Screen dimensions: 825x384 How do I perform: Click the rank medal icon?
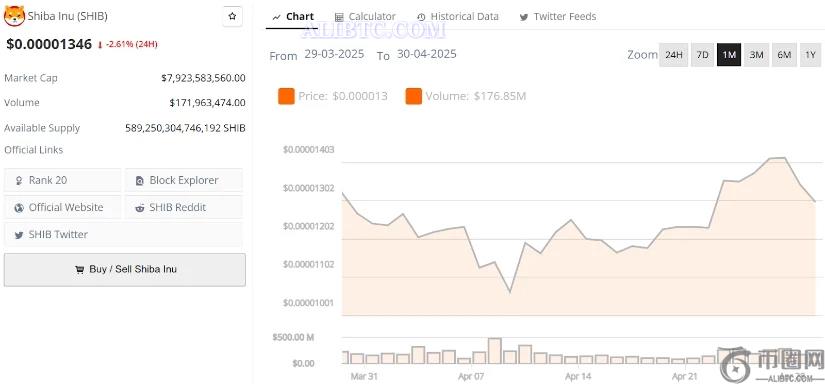pyautogui.click(x=19, y=181)
